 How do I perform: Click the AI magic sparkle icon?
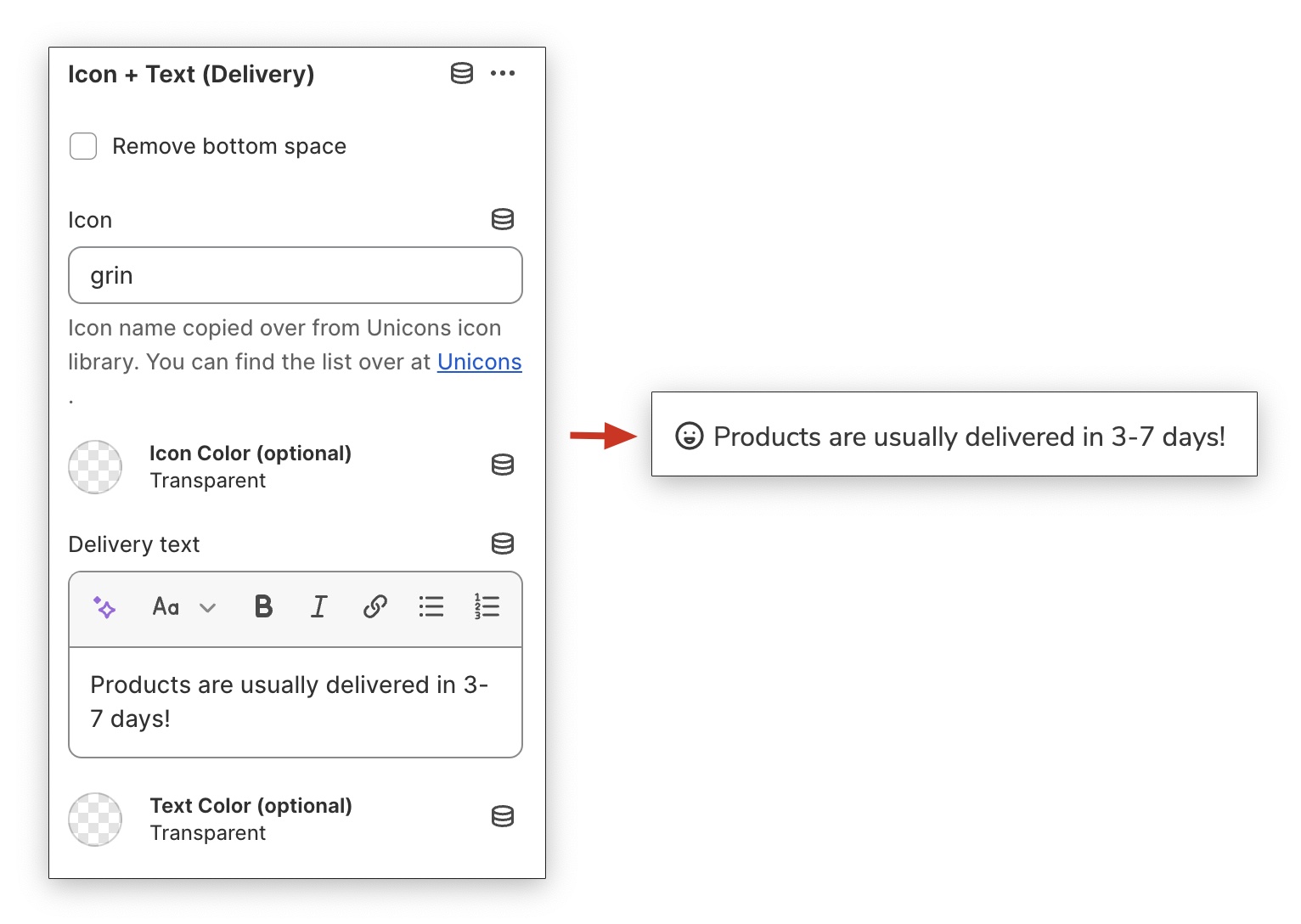104,607
